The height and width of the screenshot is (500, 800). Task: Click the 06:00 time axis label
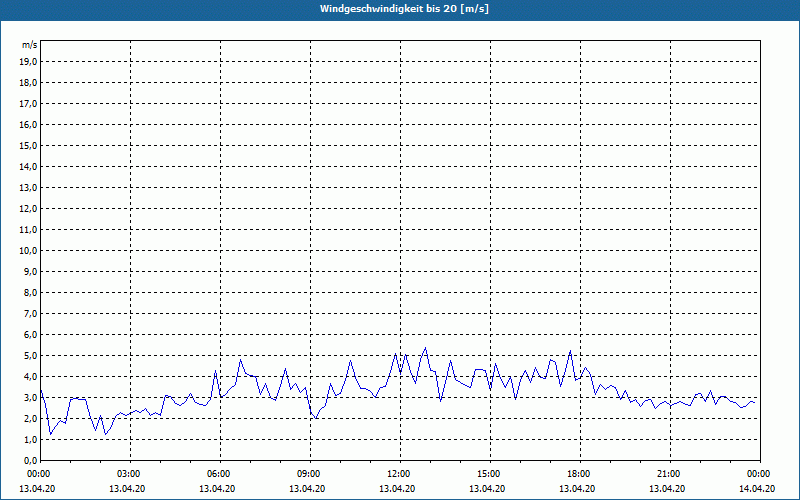point(220,474)
